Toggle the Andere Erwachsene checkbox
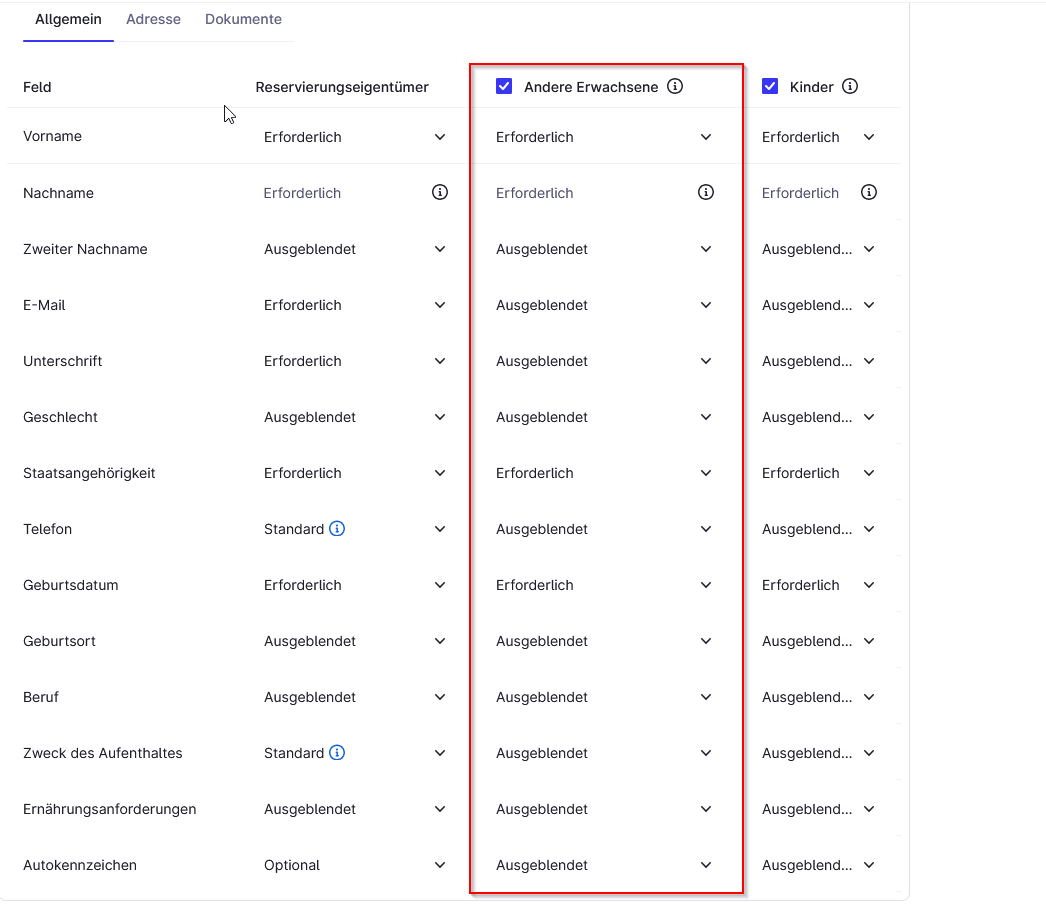The height and width of the screenshot is (909, 1046). point(504,87)
